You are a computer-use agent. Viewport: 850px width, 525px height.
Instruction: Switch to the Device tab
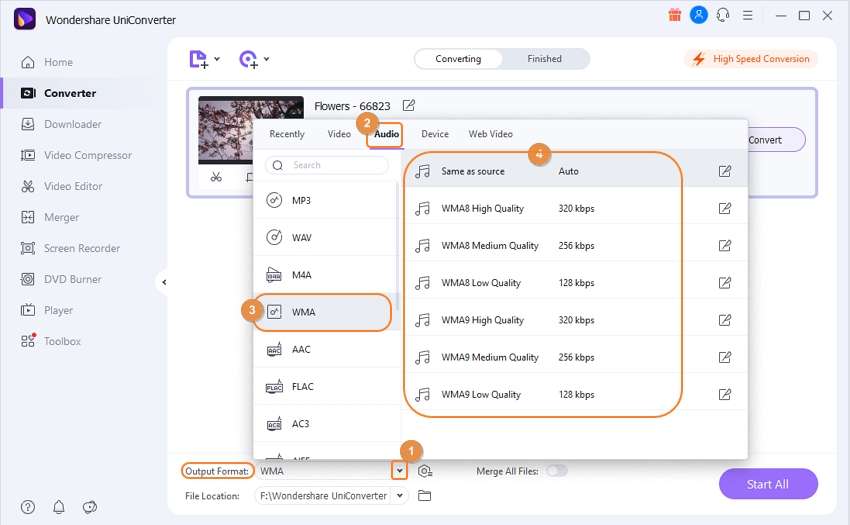coord(435,134)
